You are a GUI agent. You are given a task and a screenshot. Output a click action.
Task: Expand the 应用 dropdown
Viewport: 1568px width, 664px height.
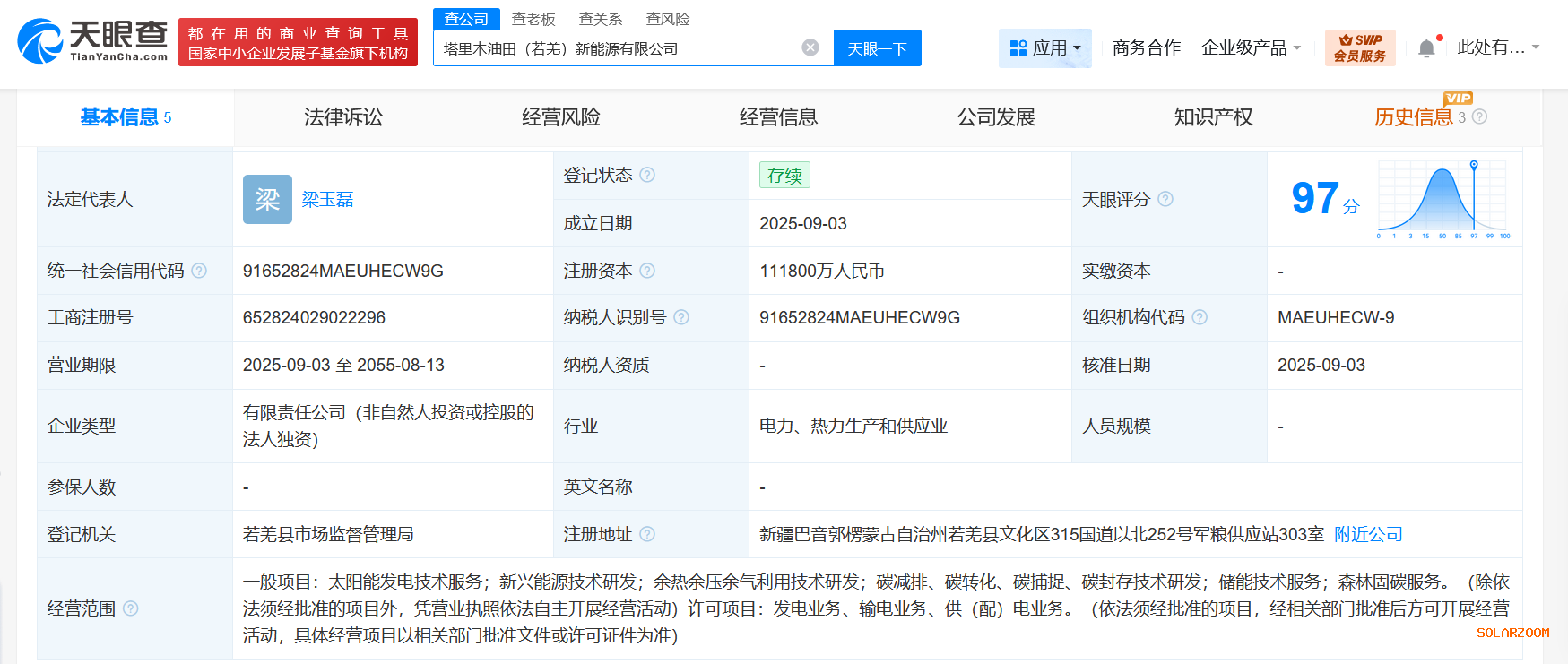coord(1045,48)
